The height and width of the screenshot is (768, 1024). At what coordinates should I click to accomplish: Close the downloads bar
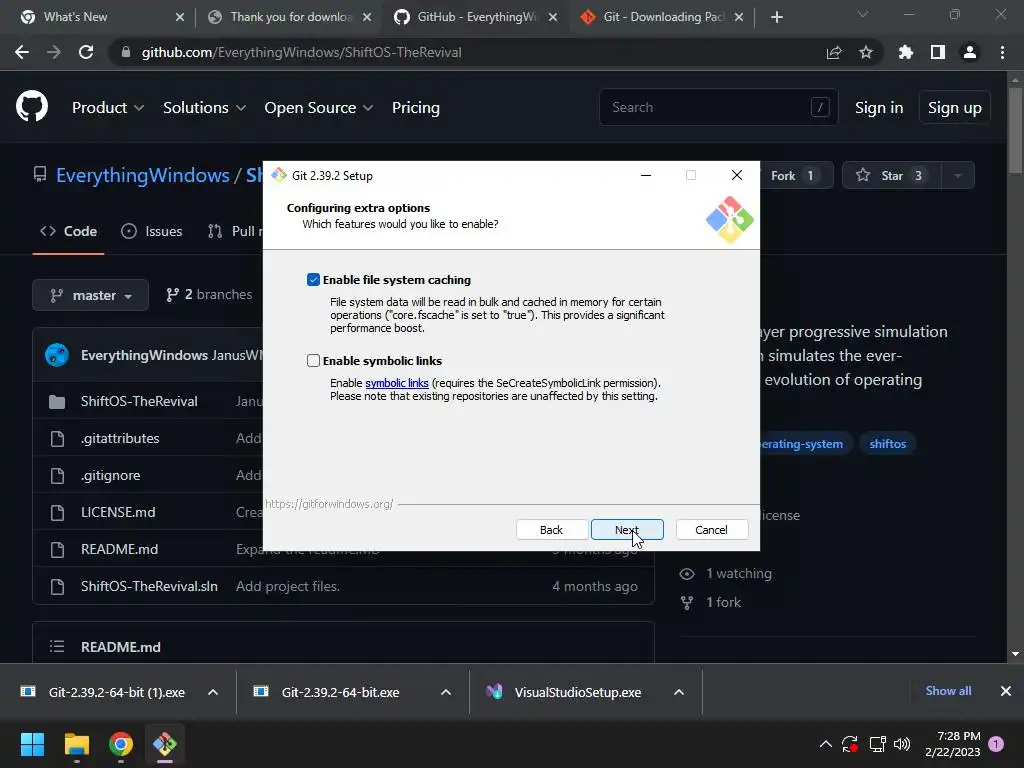[x=1006, y=691]
